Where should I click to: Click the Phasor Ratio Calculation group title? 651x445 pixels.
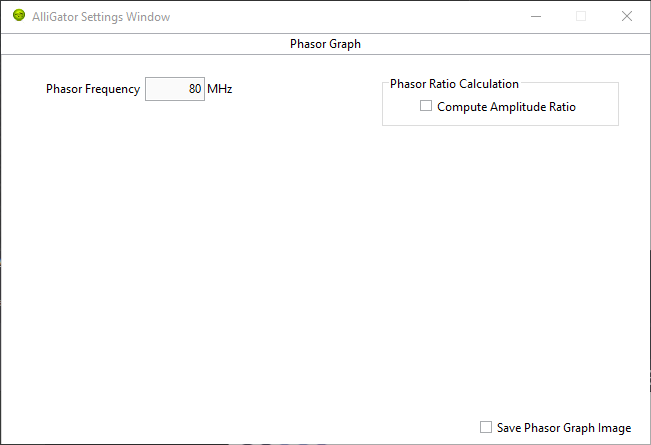454,84
